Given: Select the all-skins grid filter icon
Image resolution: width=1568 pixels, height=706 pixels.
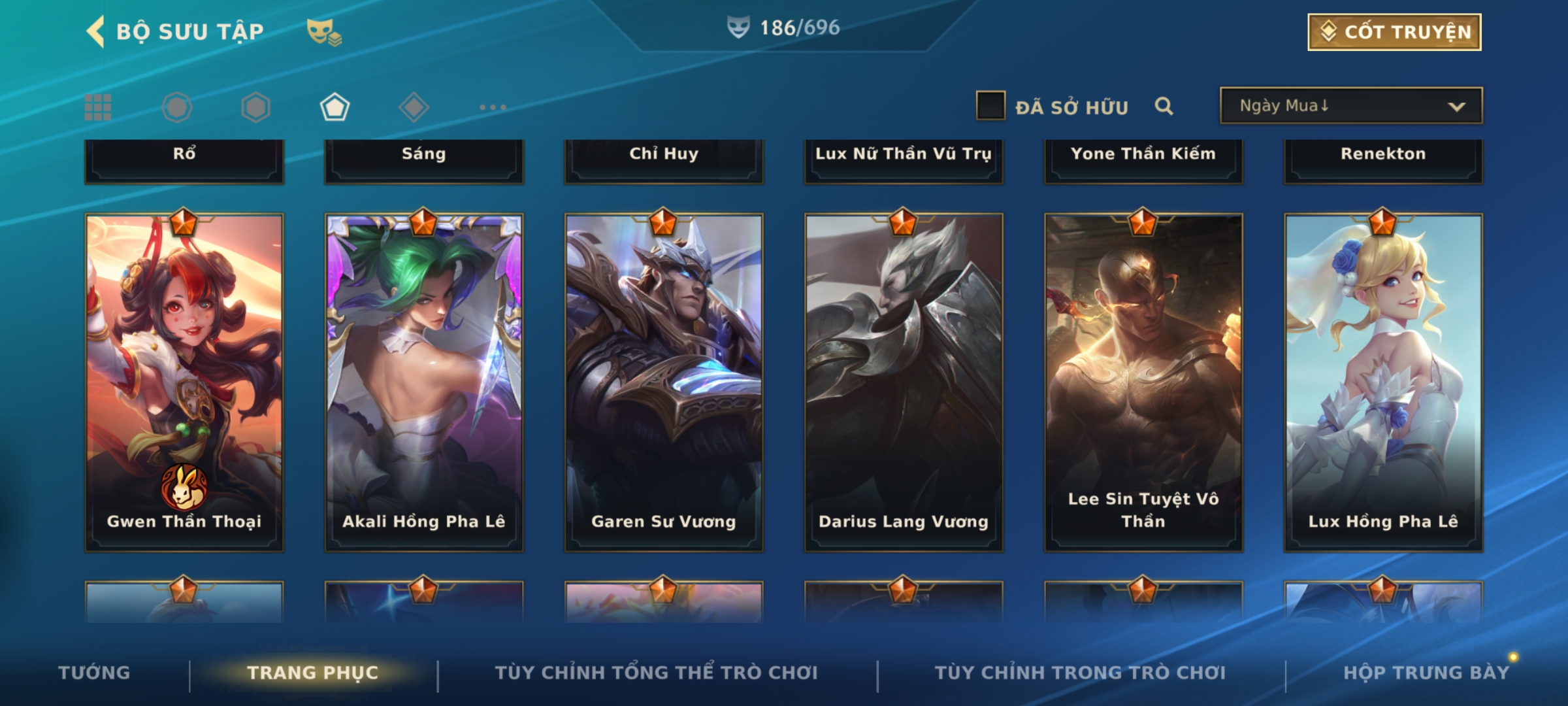Looking at the screenshot, I should point(98,107).
